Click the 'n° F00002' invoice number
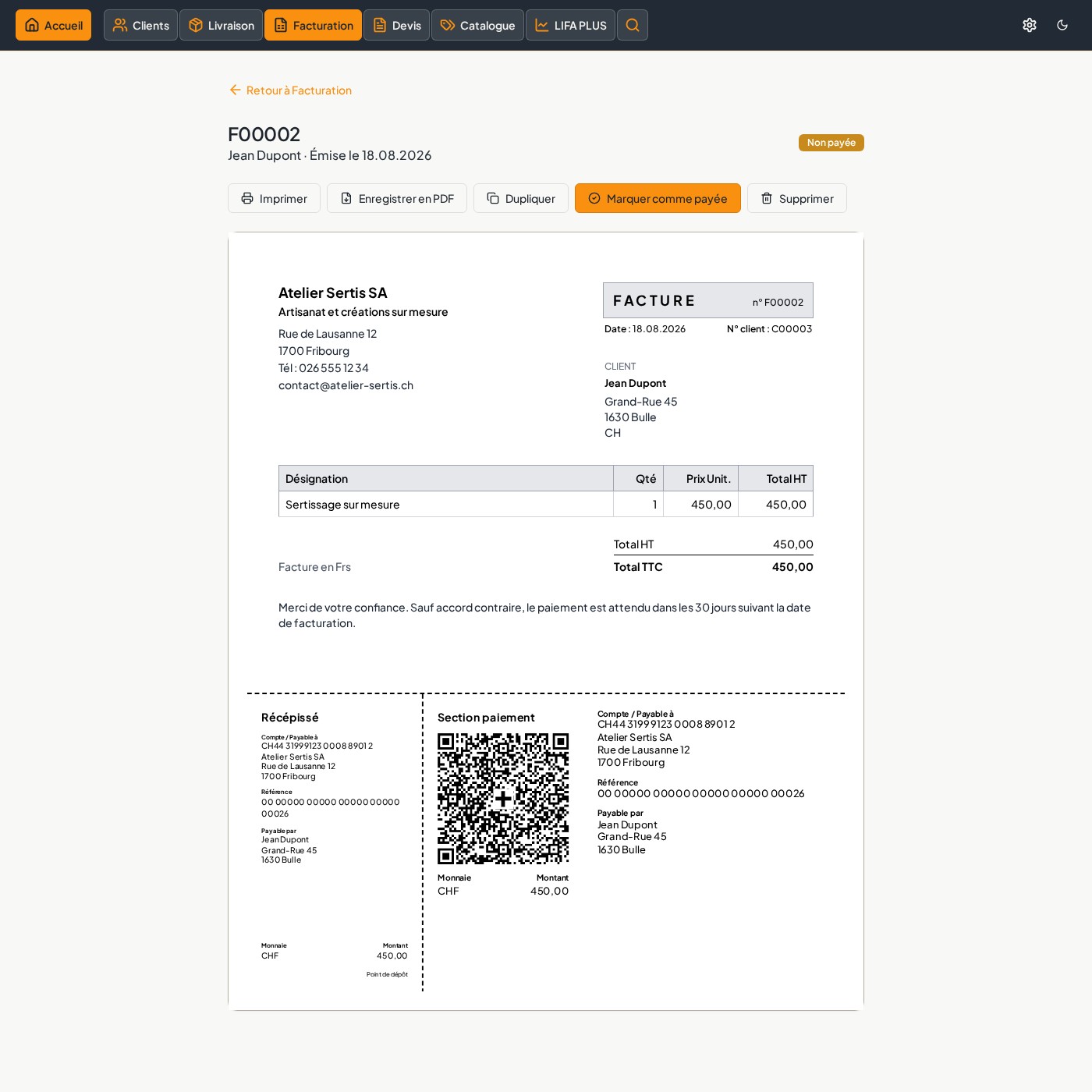The image size is (1092, 1092). click(x=778, y=303)
